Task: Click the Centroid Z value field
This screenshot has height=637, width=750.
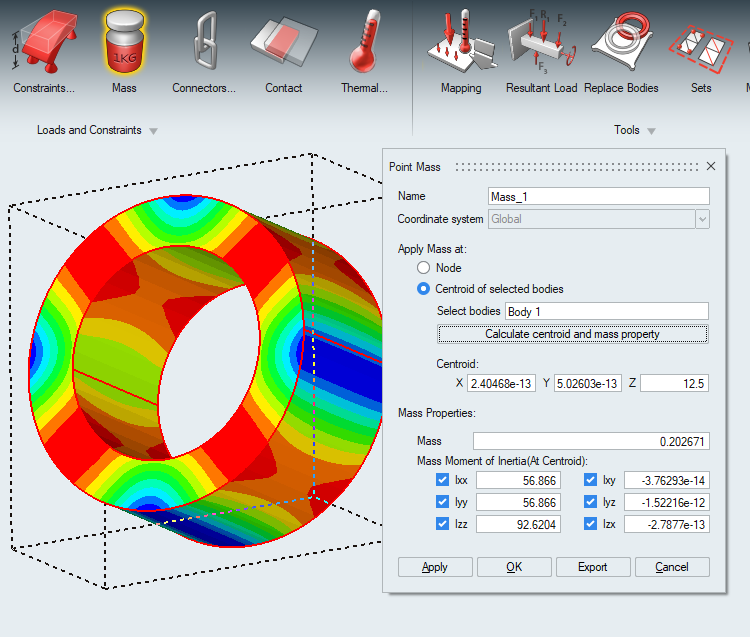Action: (674, 384)
